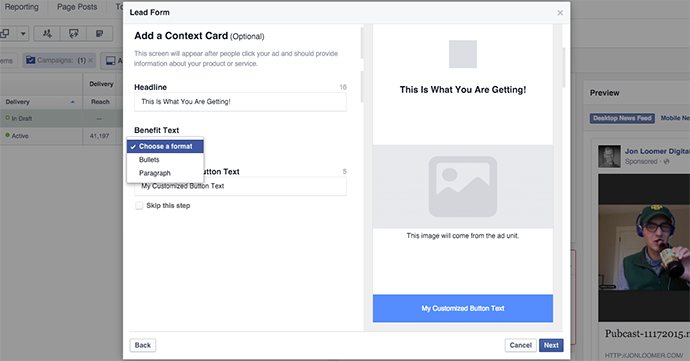Click the speech-bubble toolbar icon in background
Screen dimensions: 690x361
click(x=73, y=33)
